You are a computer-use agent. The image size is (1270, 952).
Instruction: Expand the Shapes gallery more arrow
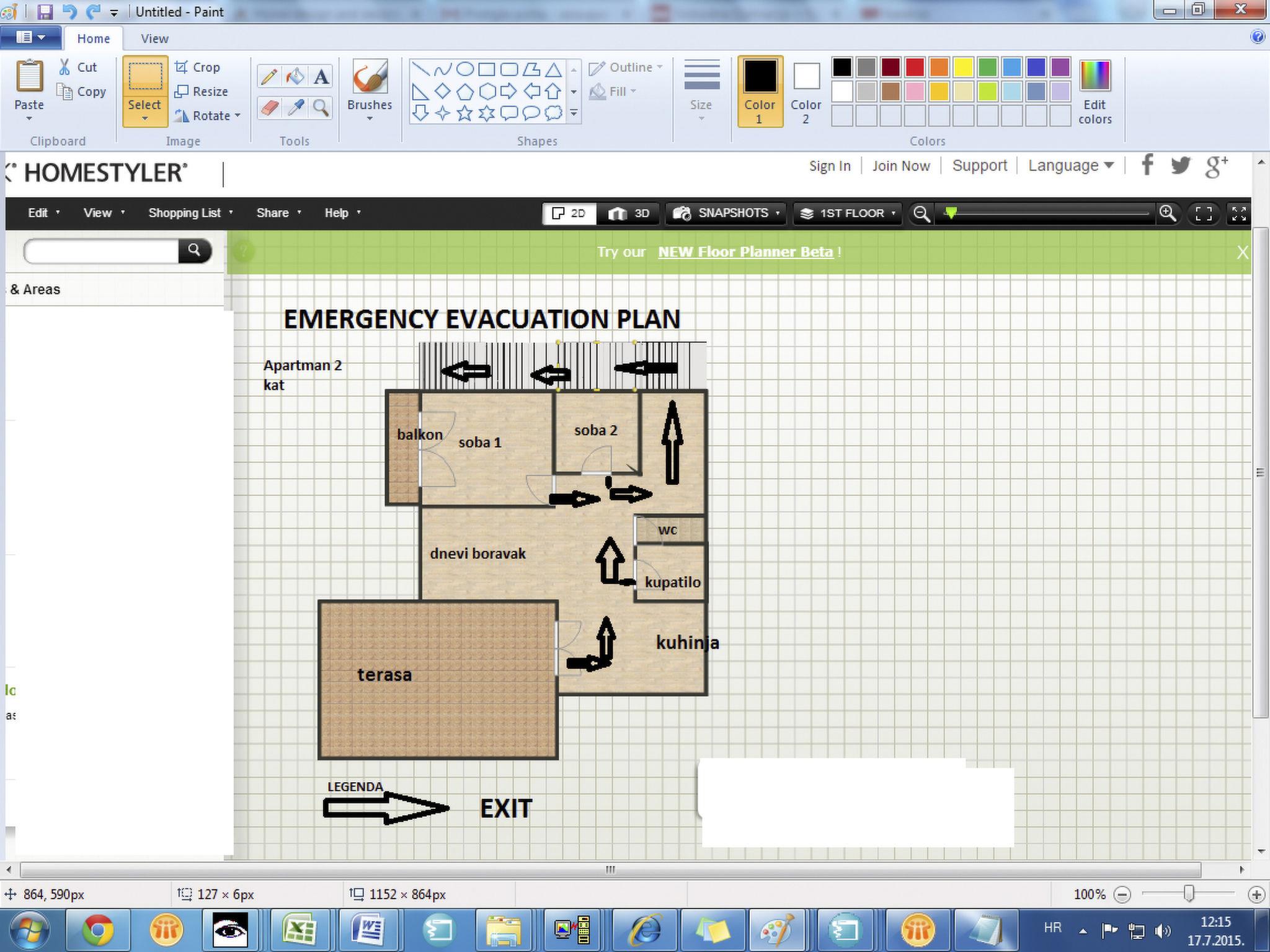[574, 113]
